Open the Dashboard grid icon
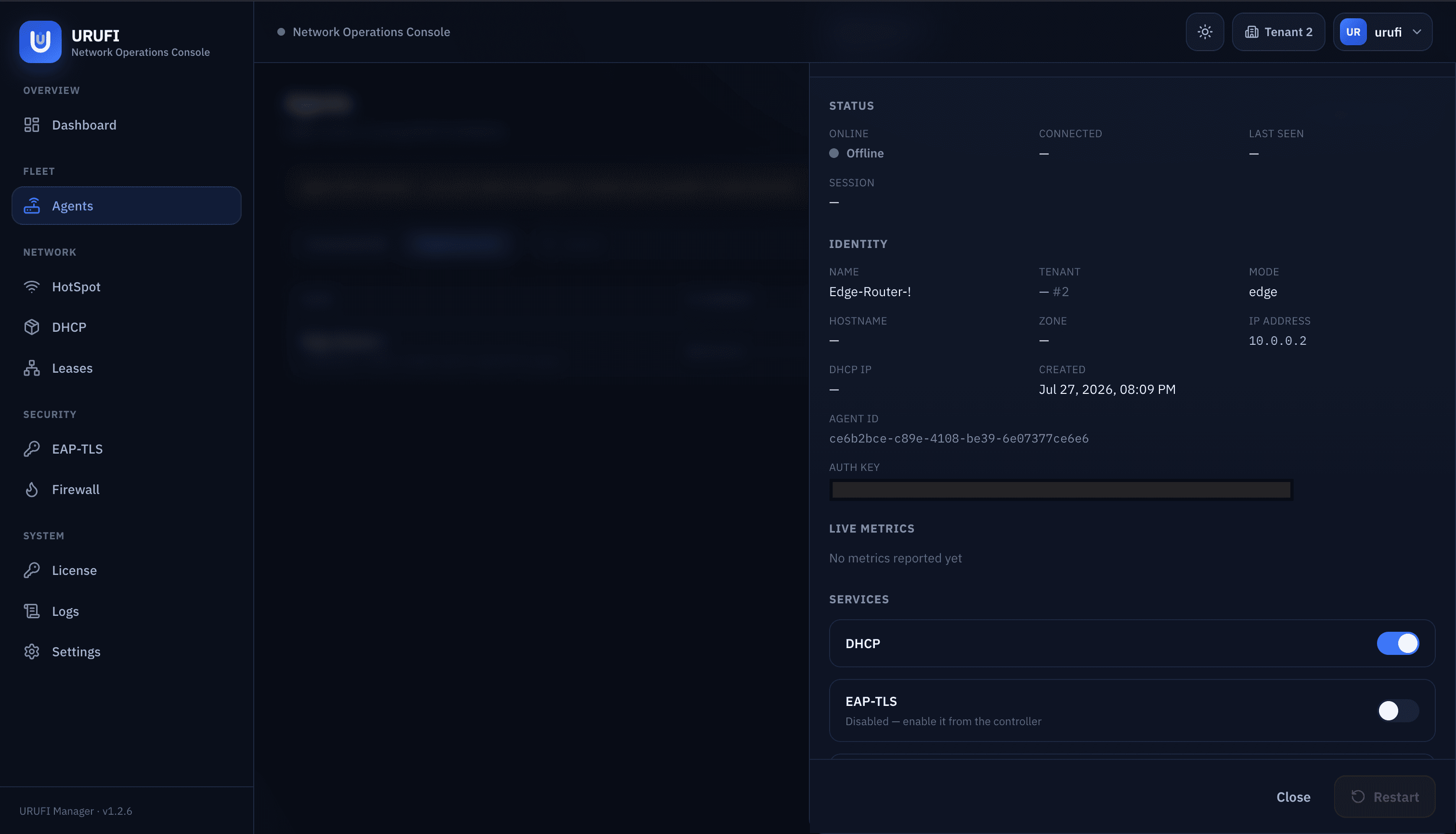Screen dimensions: 1456x834 (31, 125)
